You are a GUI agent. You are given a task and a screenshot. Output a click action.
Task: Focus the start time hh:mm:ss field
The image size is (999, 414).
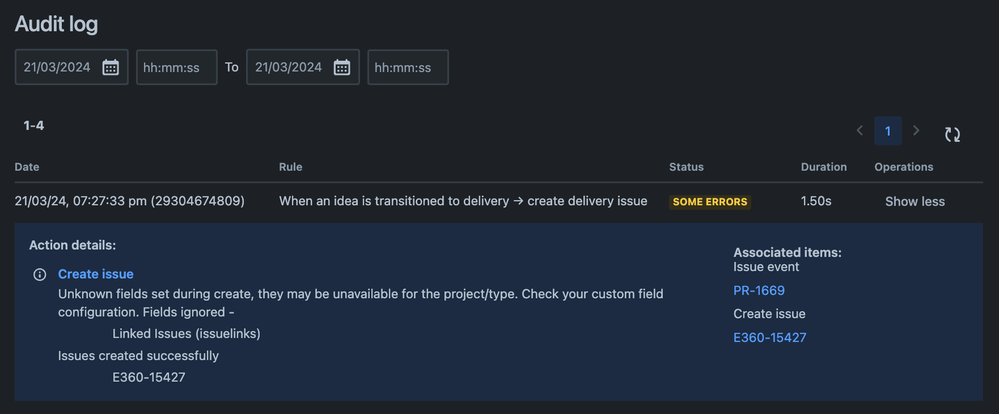pyautogui.click(x=176, y=68)
